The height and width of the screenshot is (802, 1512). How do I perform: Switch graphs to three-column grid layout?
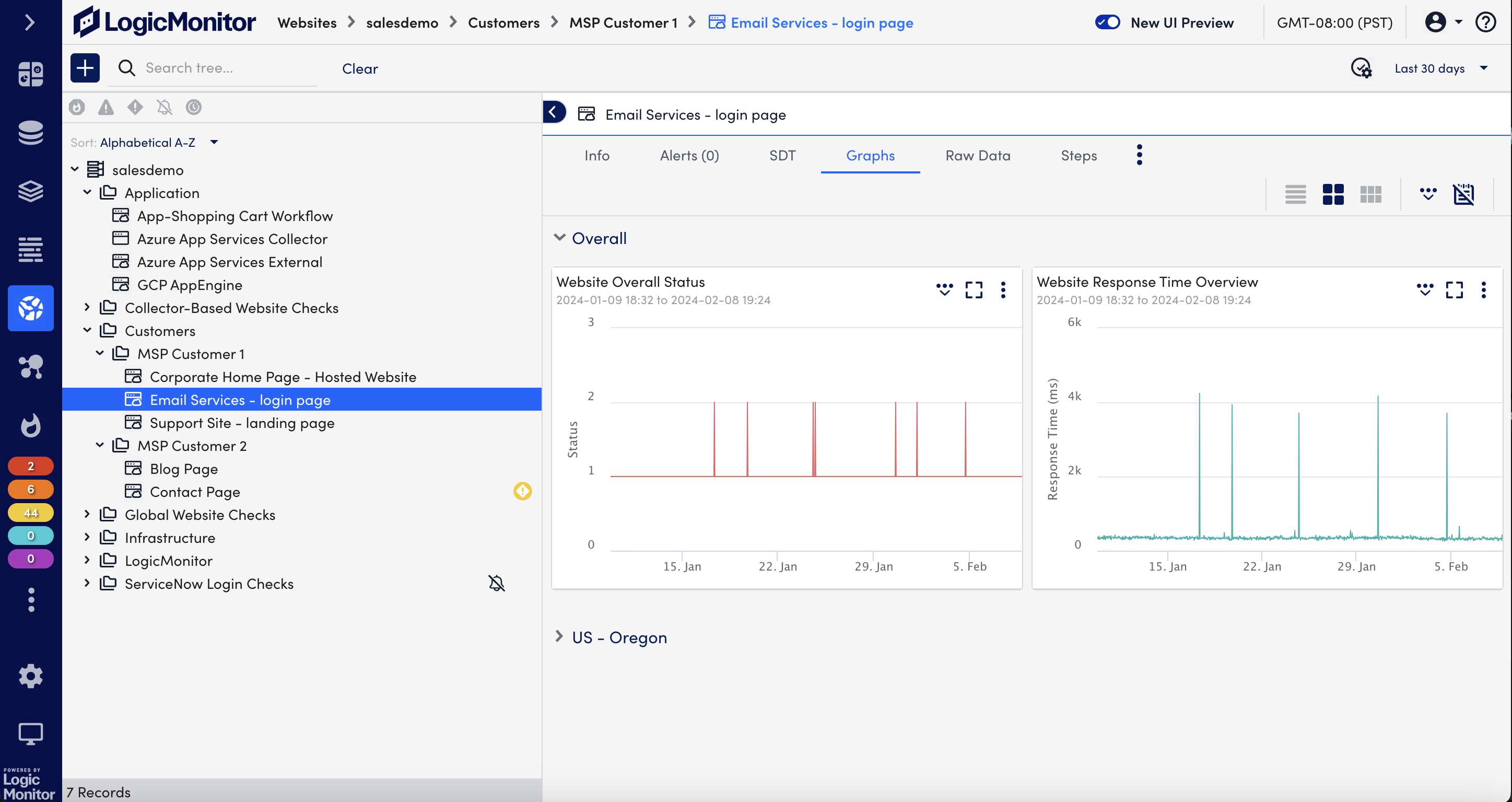pos(1370,194)
